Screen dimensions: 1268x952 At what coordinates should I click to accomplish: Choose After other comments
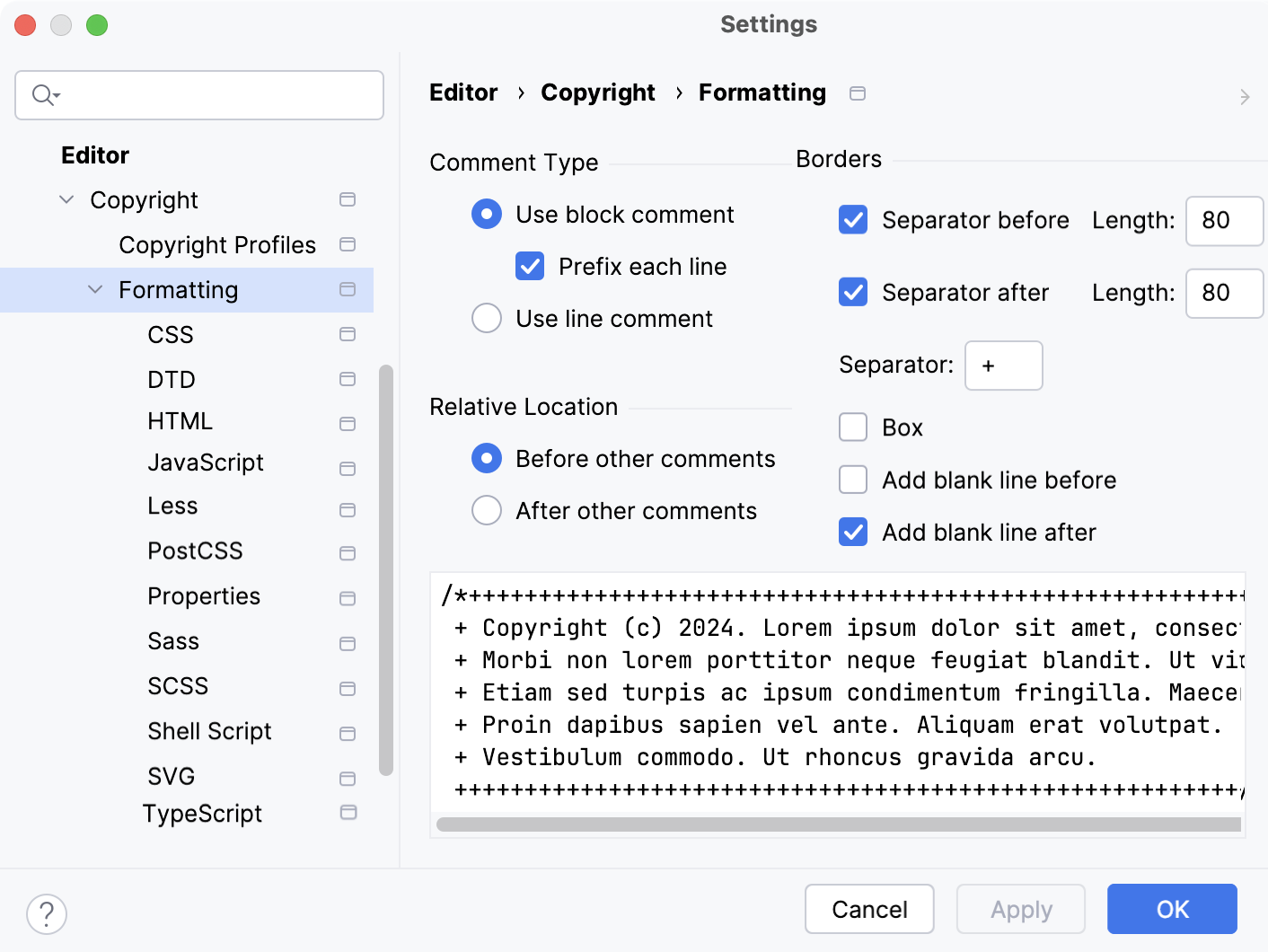pos(486,510)
